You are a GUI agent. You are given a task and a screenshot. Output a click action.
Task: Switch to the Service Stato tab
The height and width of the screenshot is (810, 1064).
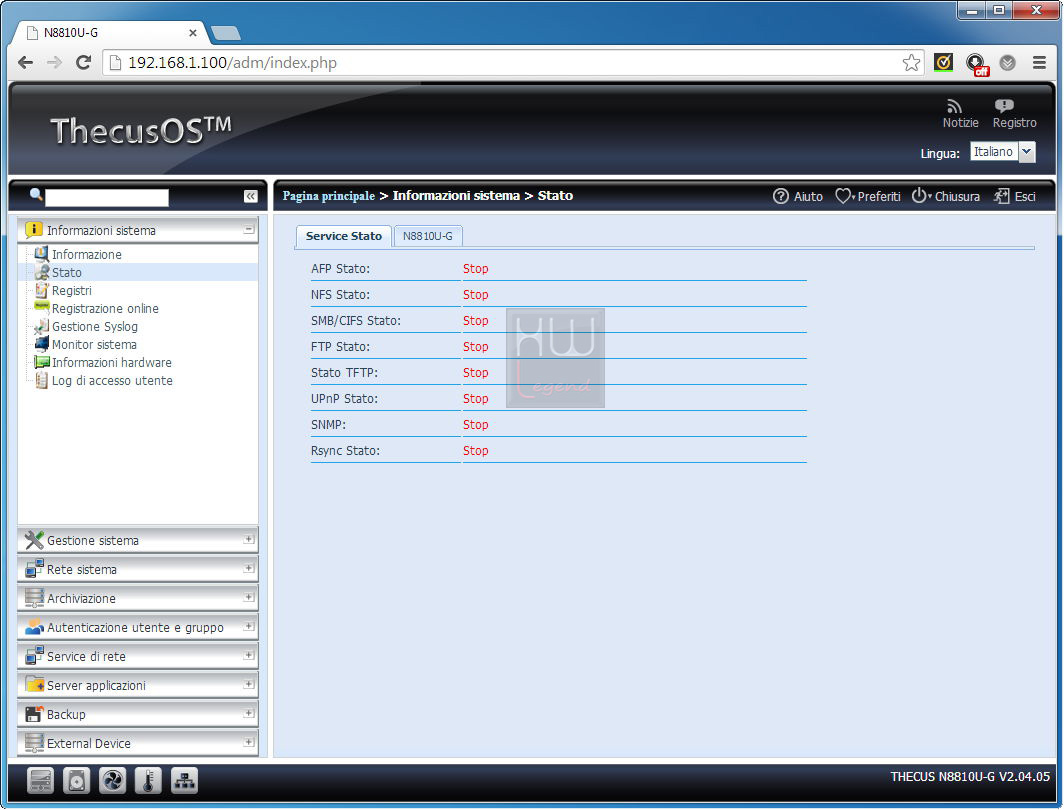(343, 236)
